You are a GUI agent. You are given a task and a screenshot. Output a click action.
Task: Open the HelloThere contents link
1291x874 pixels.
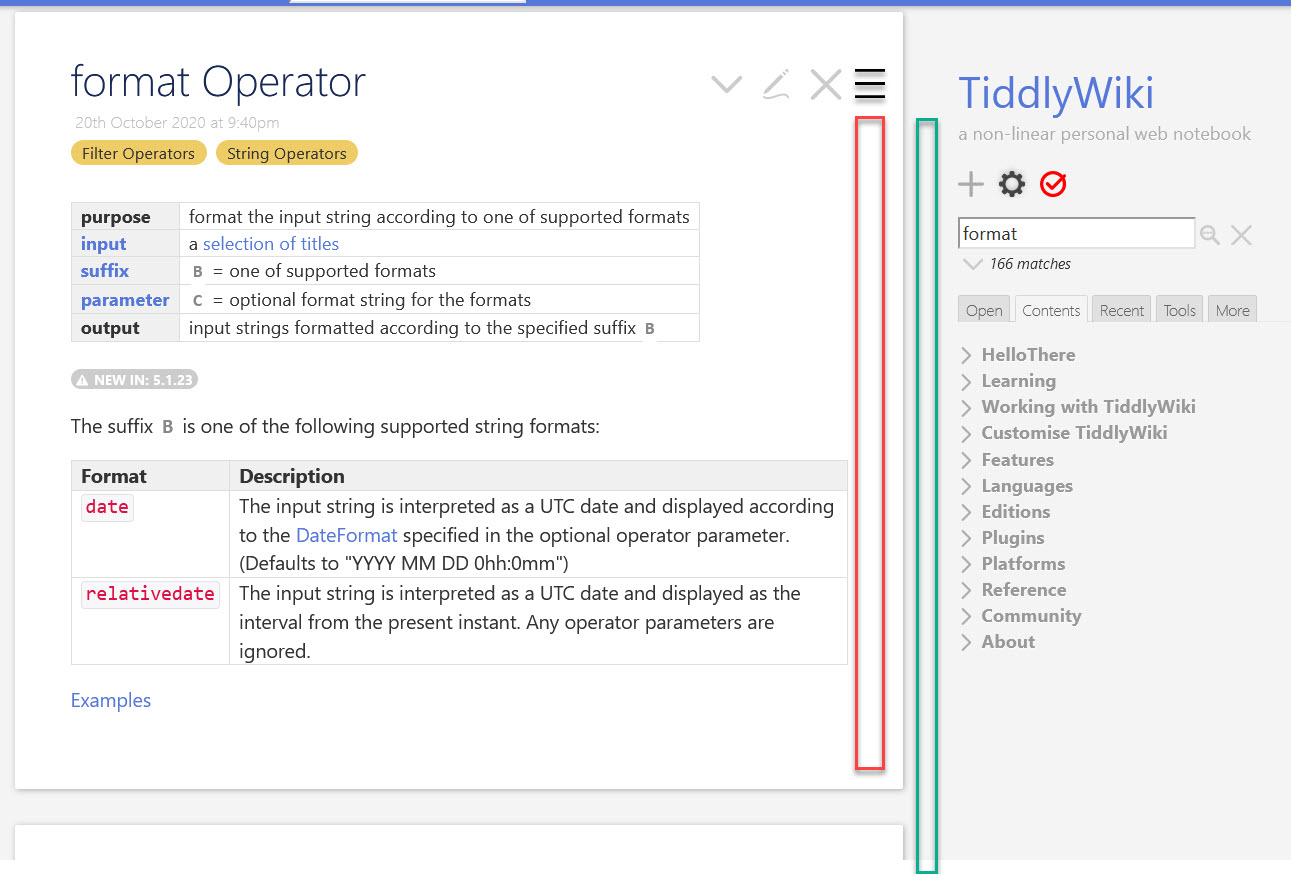point(1028,355)
